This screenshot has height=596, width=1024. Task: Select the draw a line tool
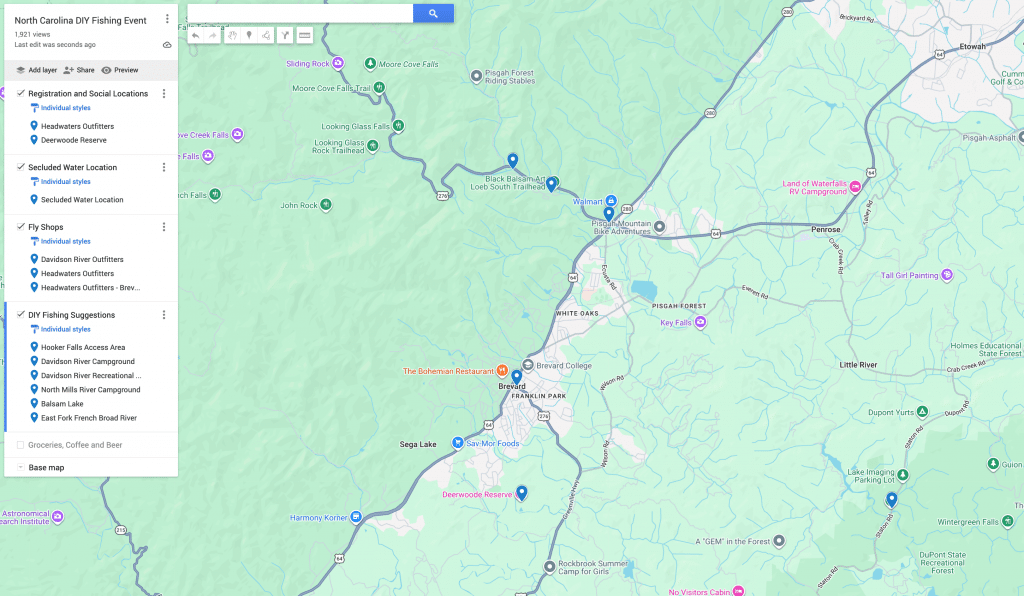266,35
